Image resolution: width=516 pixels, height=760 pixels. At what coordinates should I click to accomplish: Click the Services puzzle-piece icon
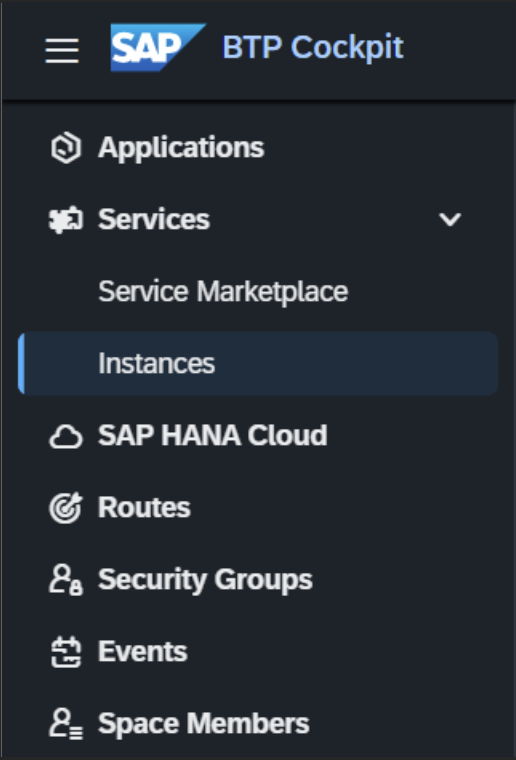[66, 220]
